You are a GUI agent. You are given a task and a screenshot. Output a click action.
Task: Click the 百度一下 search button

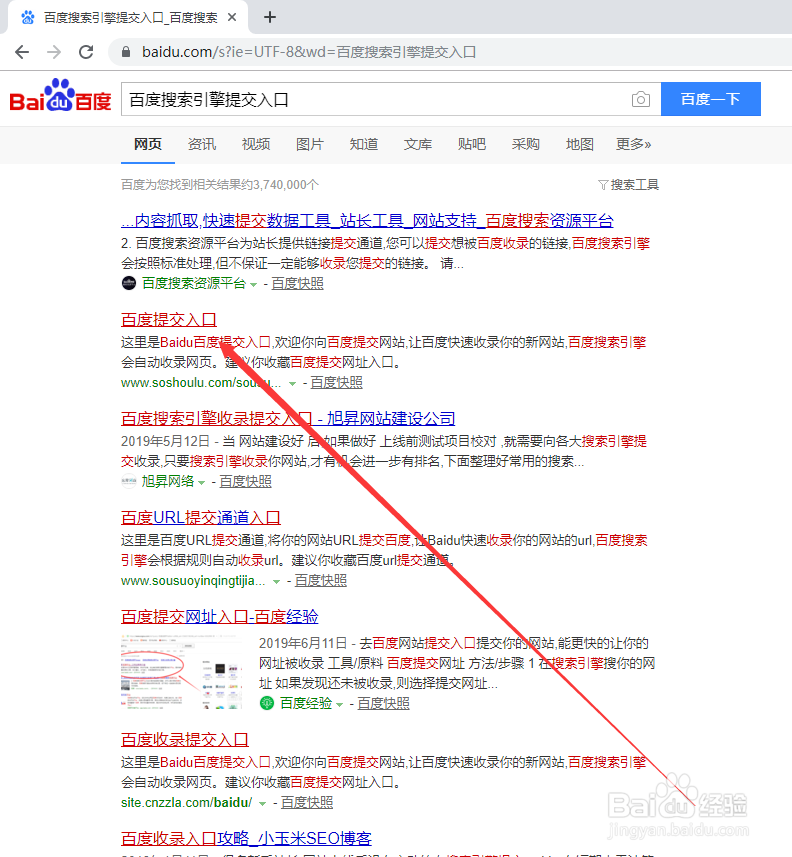click(711, 99)
